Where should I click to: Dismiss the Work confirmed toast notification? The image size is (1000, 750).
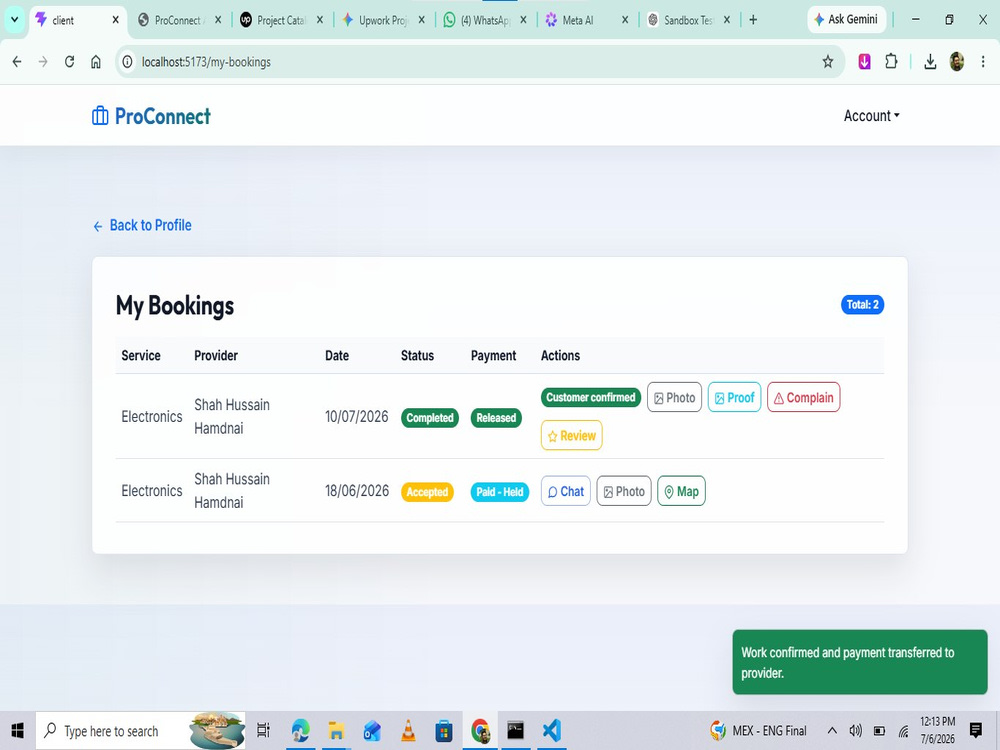point(860,662)
